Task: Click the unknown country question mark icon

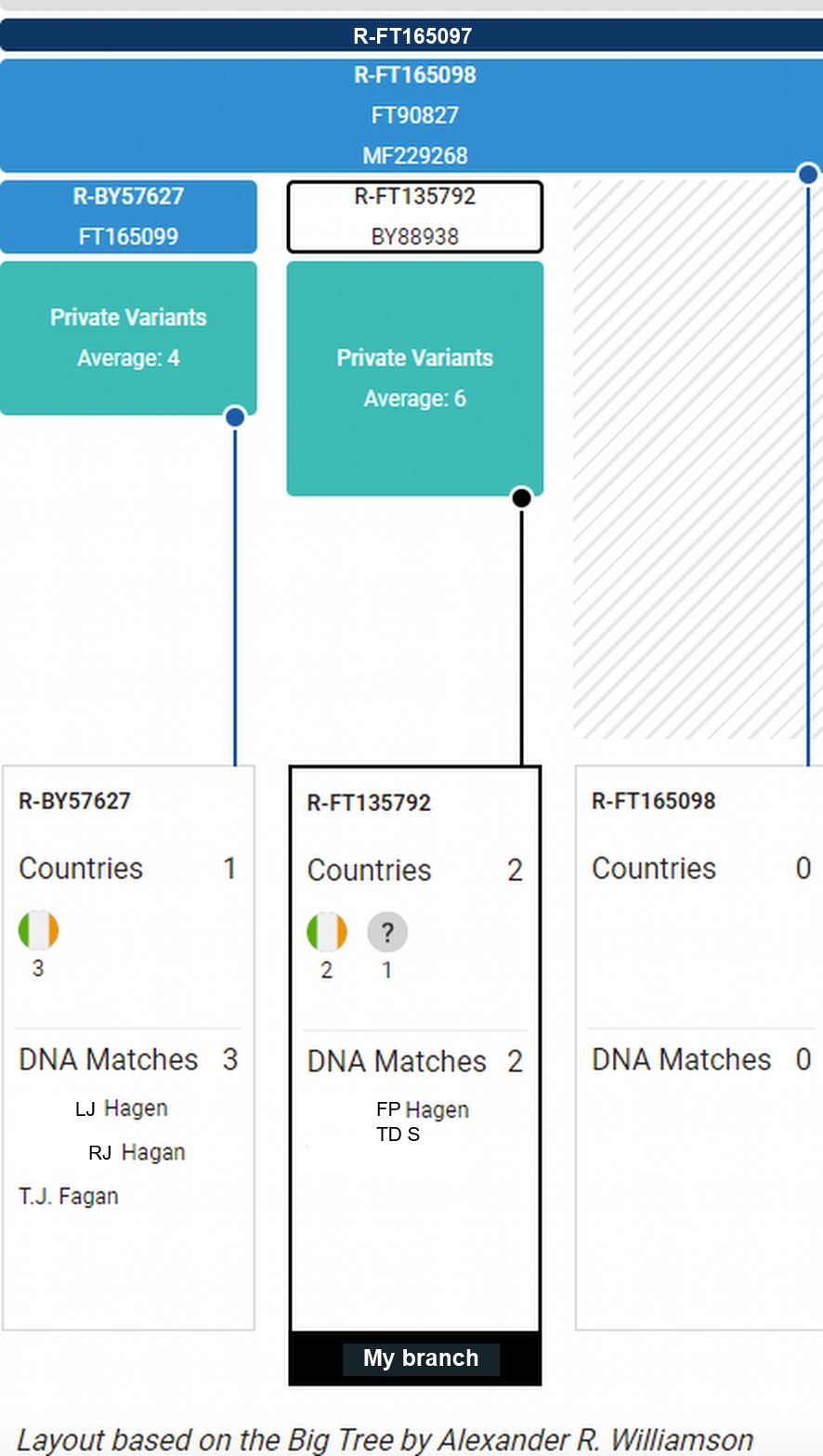Action: coord(387,932)
